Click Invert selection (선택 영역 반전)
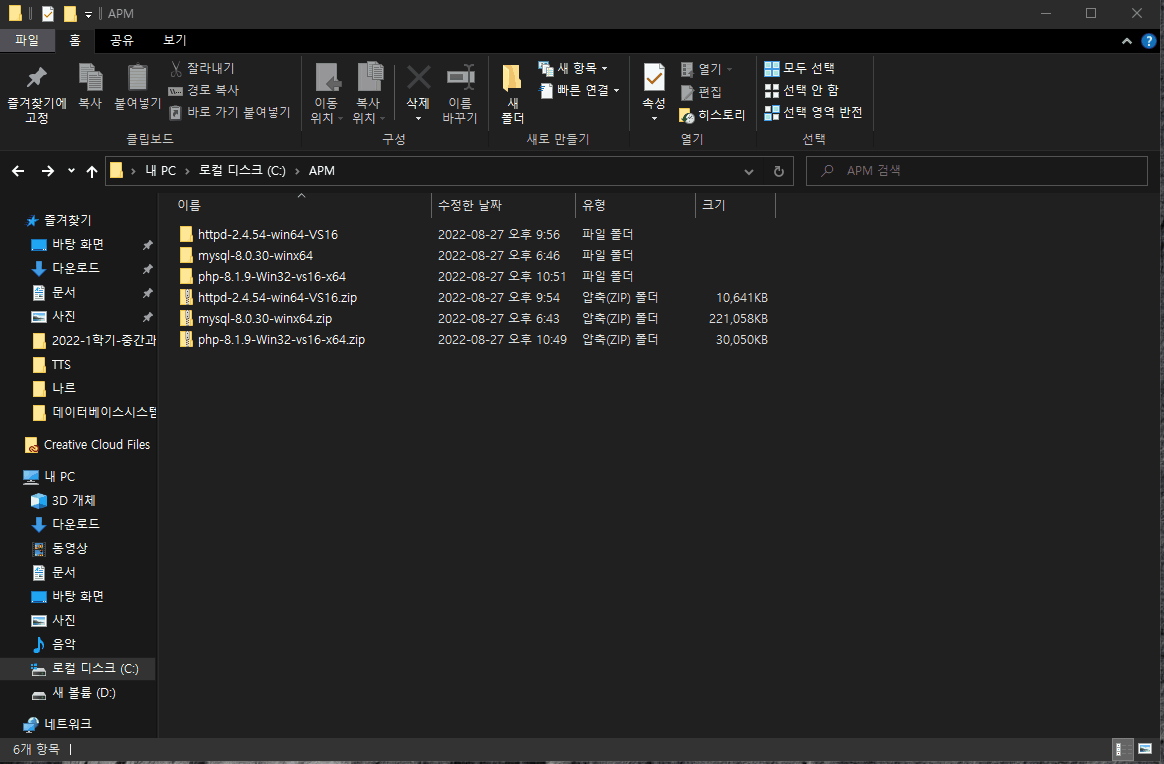1164x764 pixels. pyautogui.click(x=814, y=113)
